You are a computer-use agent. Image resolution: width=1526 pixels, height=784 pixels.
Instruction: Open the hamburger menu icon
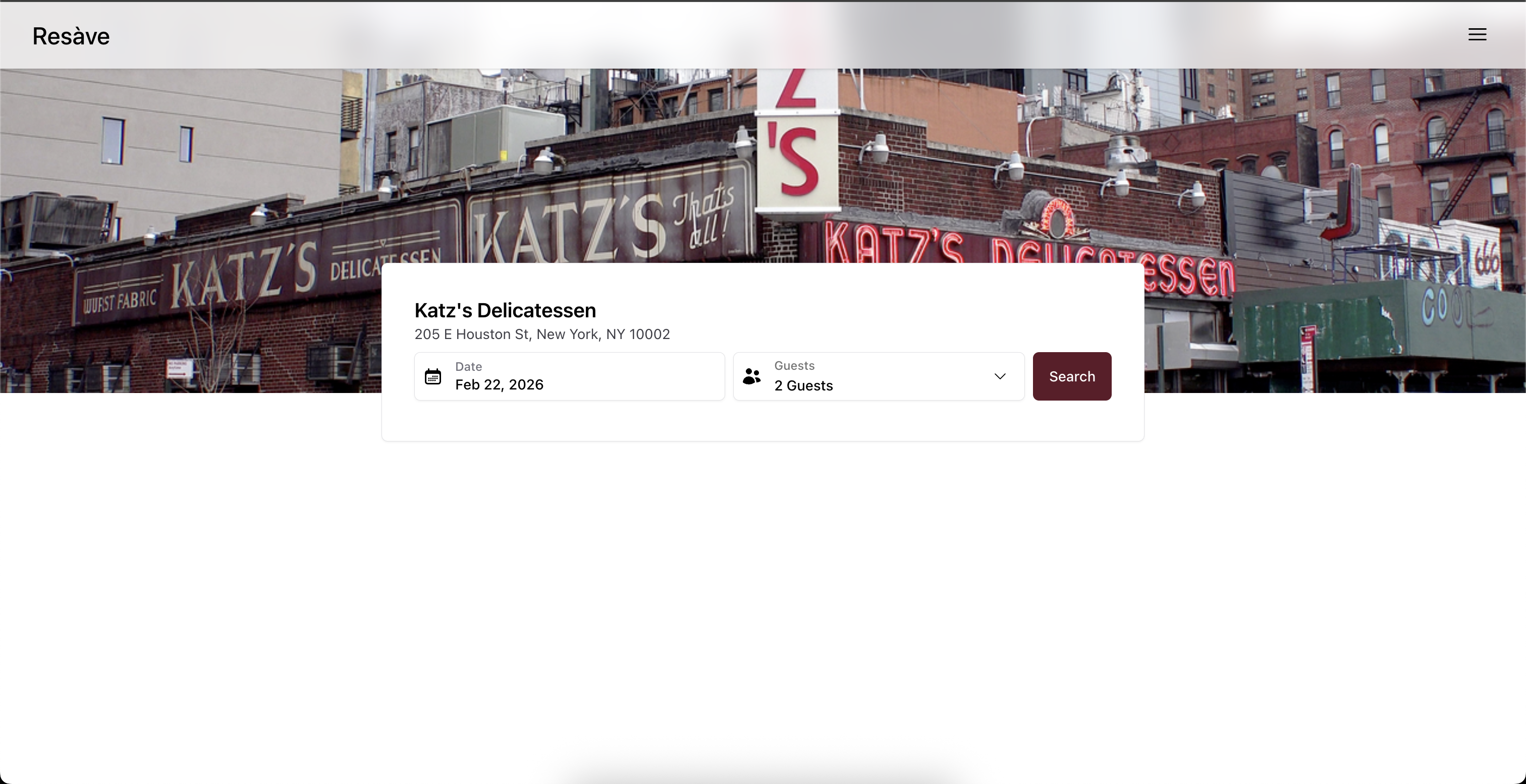pyautogui.click(x=1477, y=34)
